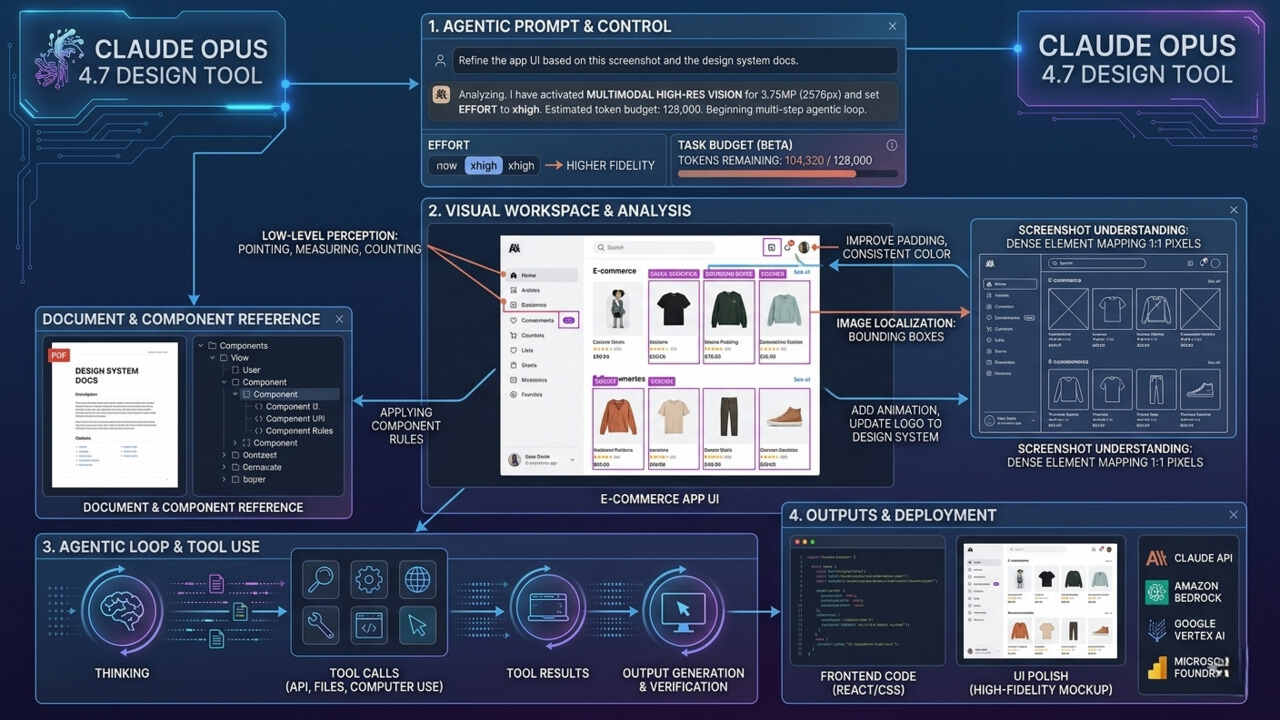The image size is (1280, 720).
Task: Open the Task Budget info icon
Action: pos(892,145)
